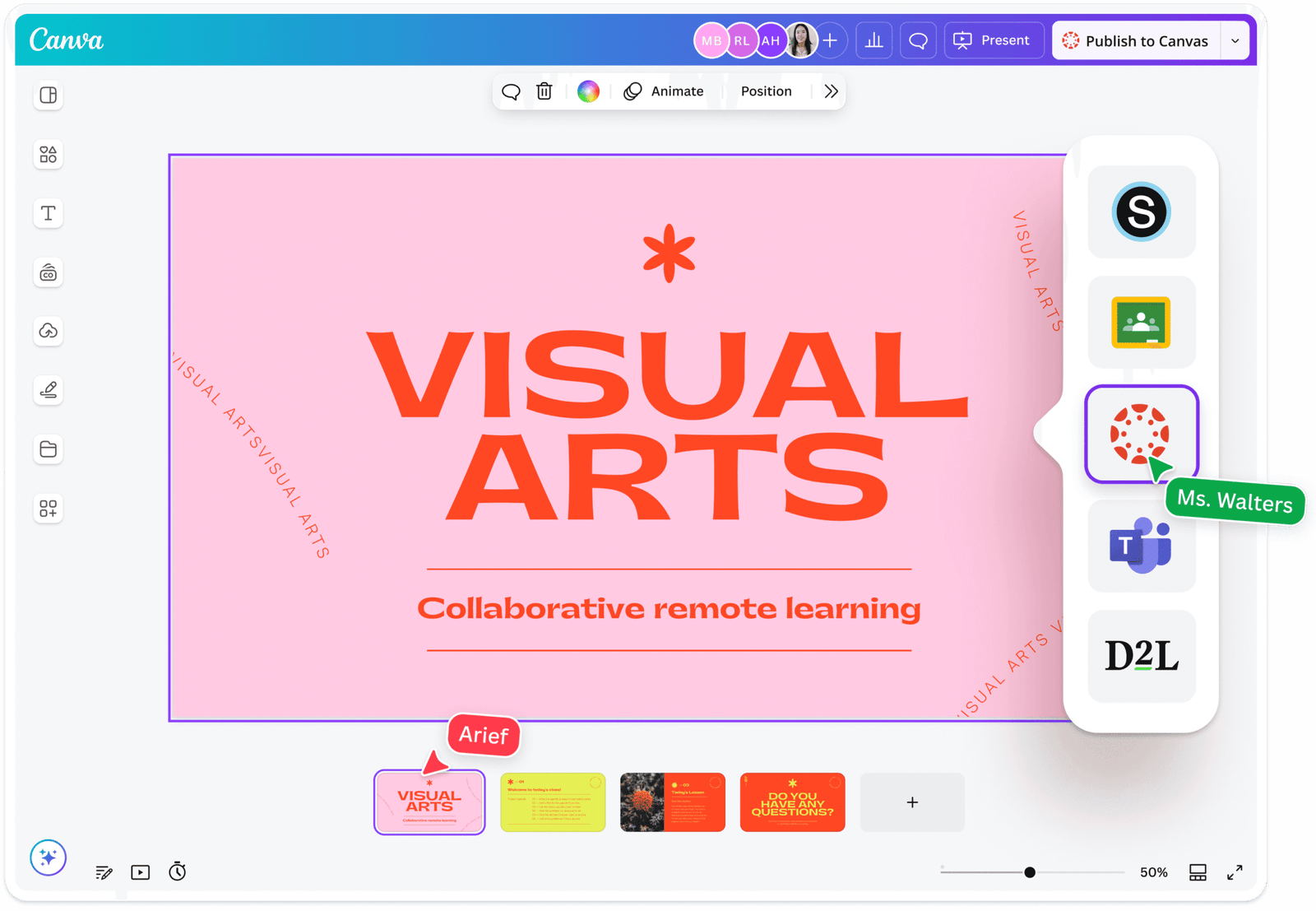This screenshot has height=911, width=1316.
Task: Add a collaborator with plus button
Action: tap(831, 40)
